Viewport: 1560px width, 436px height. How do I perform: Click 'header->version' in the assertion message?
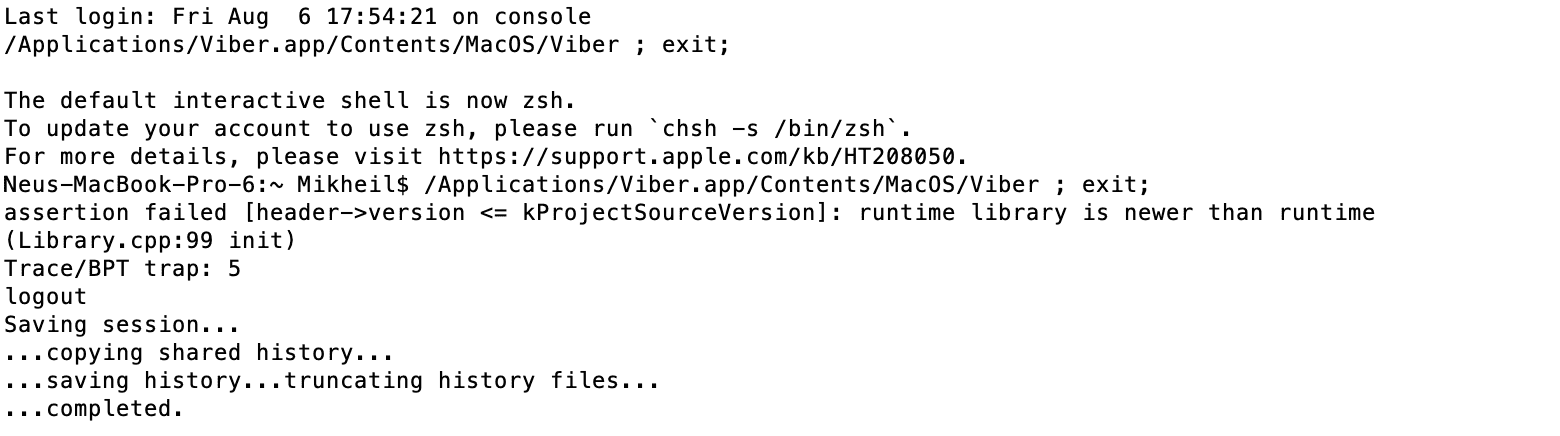360,213
